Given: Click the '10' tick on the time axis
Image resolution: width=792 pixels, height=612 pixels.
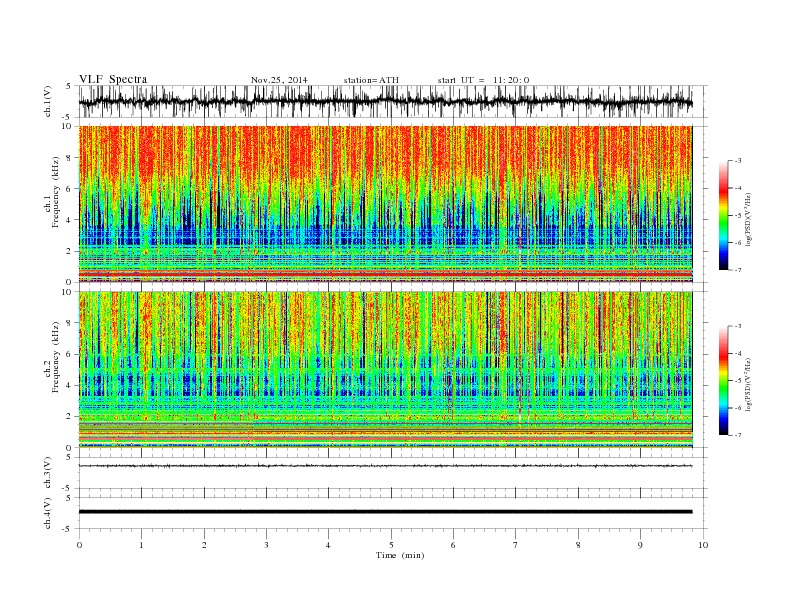Looking at the screenshot, I should pyautogui.click(x=703, y=545).
